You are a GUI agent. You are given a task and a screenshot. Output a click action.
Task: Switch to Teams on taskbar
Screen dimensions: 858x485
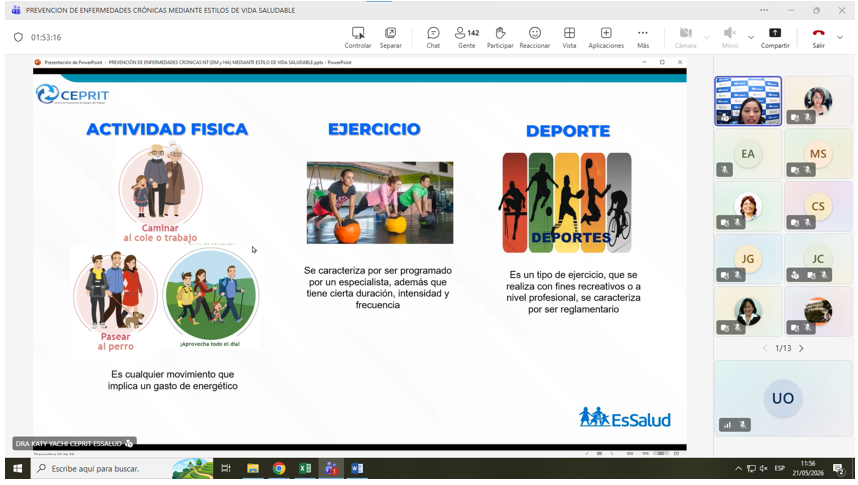pos(331,469)
